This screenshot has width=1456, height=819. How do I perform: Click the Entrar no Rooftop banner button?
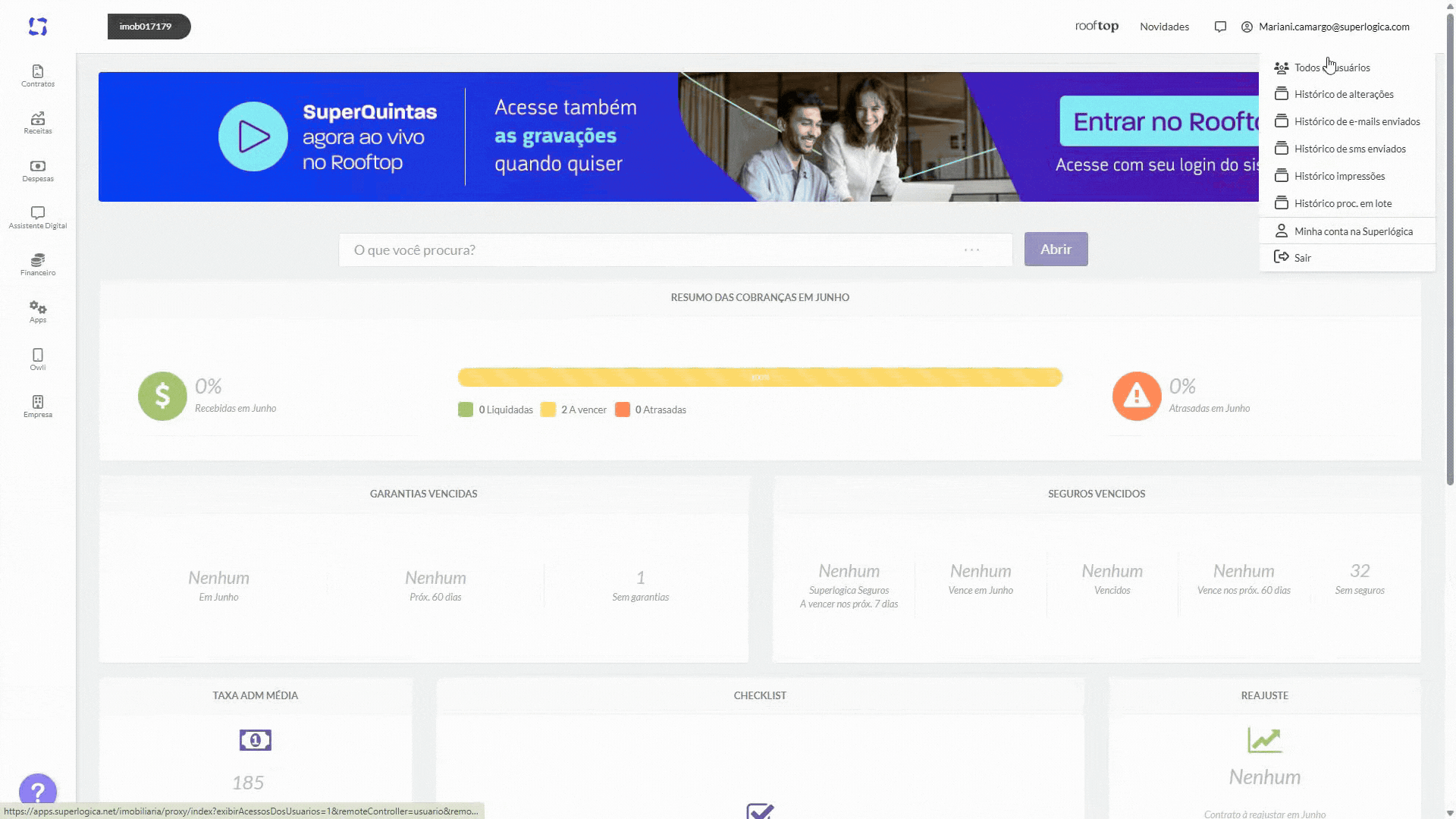coord(1159,121)
